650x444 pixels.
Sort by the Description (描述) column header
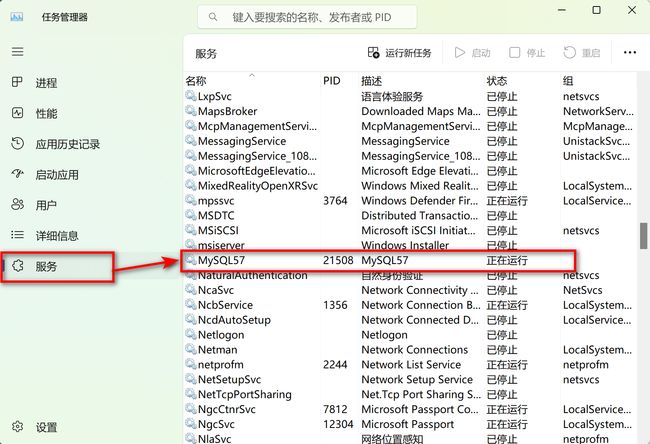click(x=421, y=81)
